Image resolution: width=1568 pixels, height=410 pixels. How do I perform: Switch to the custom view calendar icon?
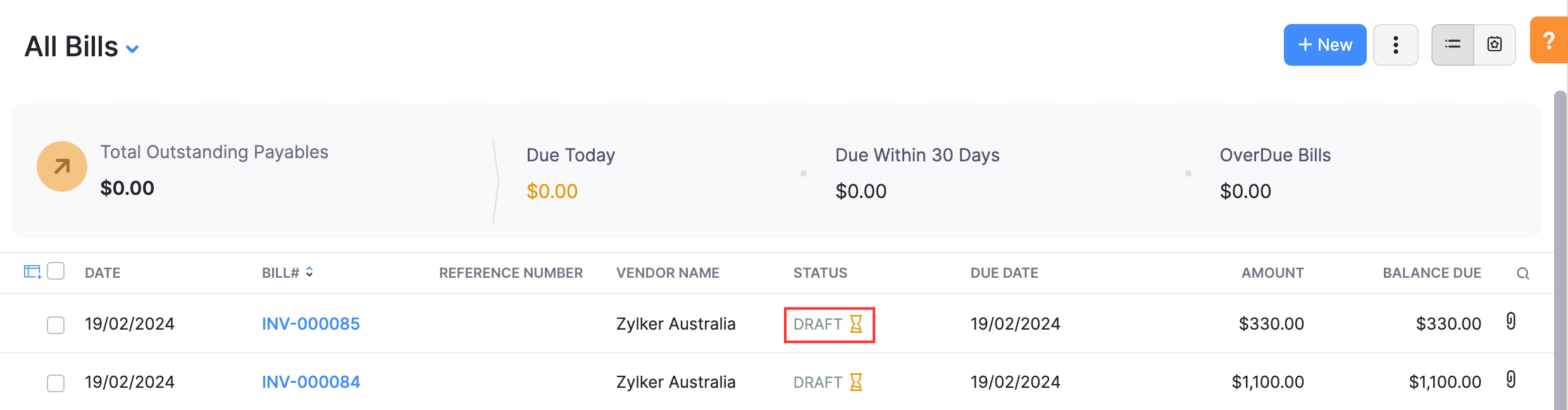click(x=1495, y=44)
